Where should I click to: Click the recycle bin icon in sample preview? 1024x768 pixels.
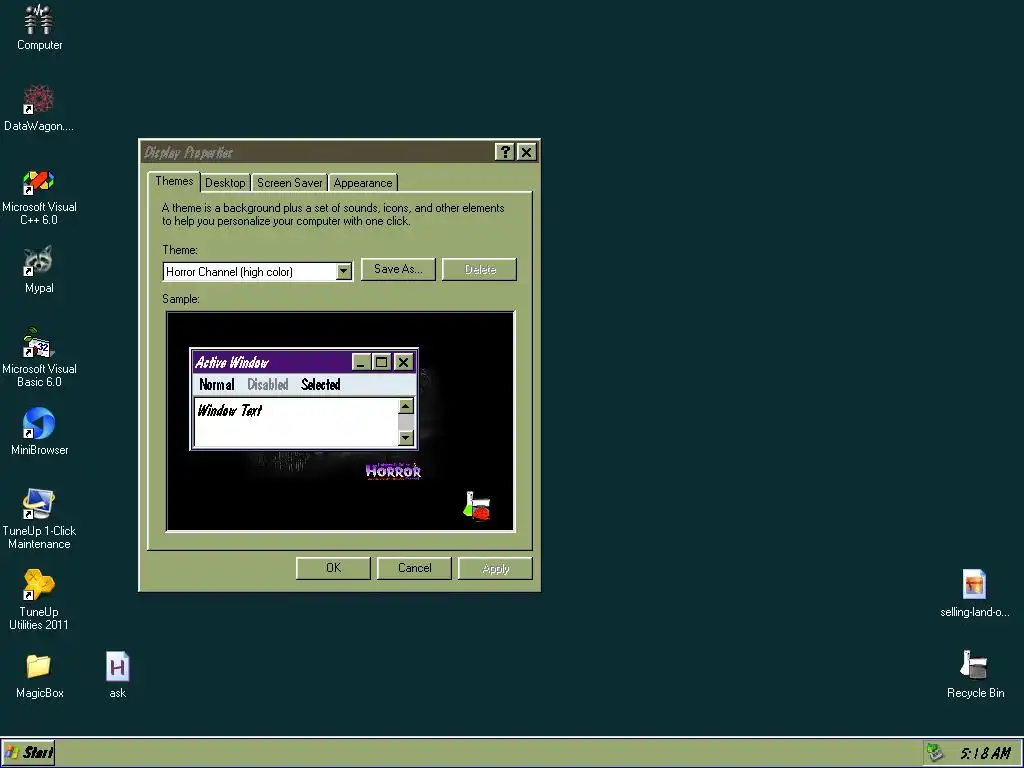(477, 506)
